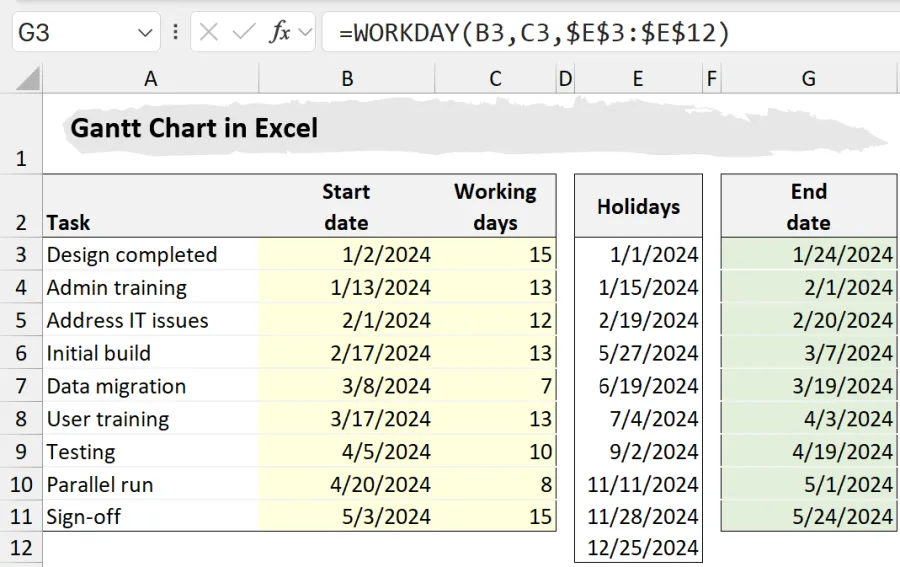
Task: Select end date cell 1/24/2024
Action: click(840, 255)
